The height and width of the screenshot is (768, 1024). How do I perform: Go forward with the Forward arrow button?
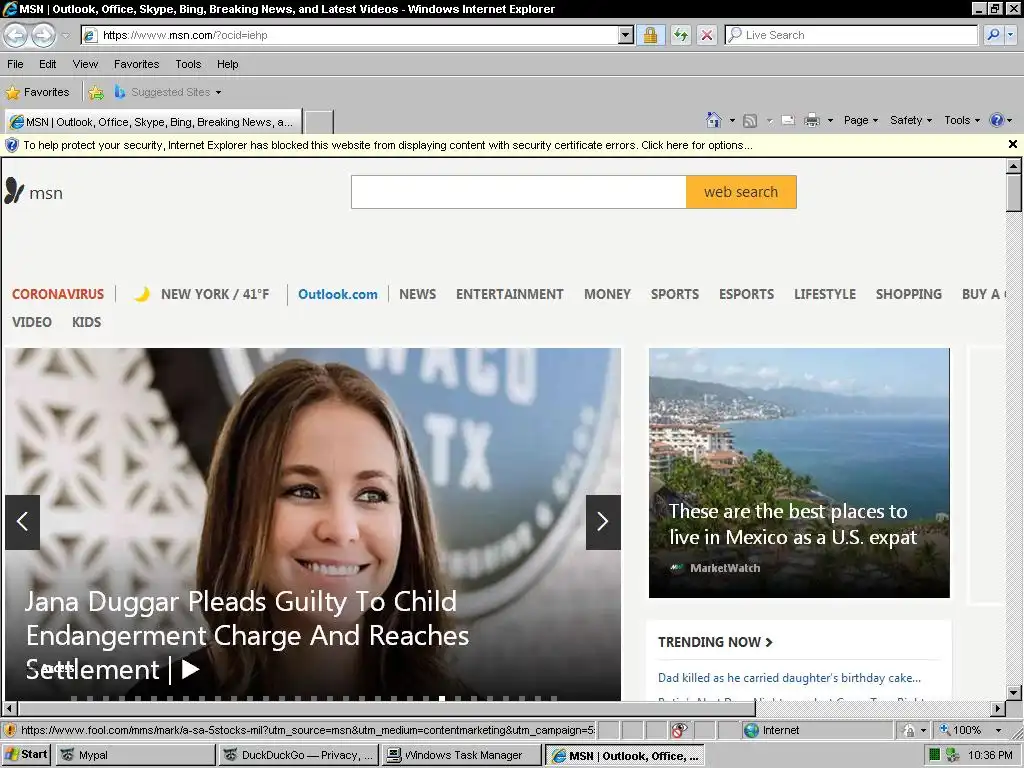[43, 35]
